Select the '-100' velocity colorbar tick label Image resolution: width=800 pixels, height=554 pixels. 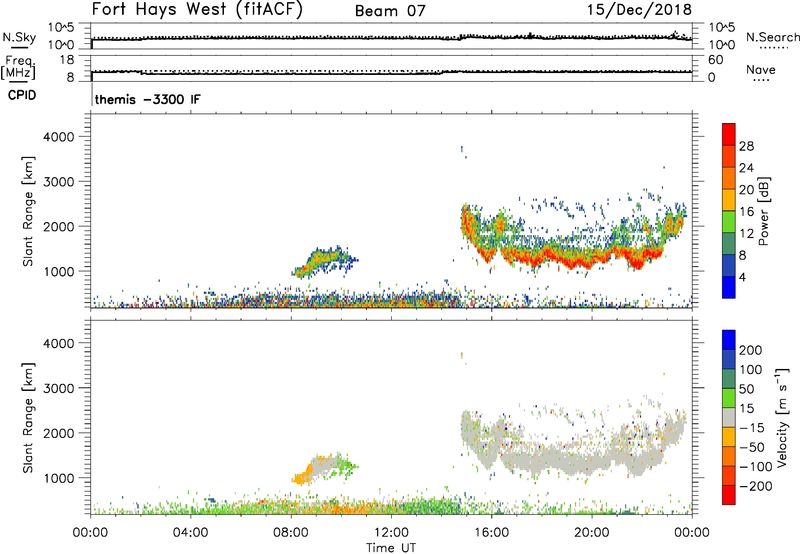click(x=756, y=466)
